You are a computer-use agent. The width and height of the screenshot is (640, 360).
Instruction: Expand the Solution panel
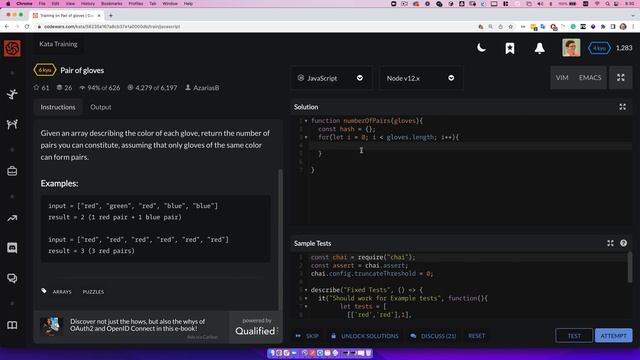(622, 107)
